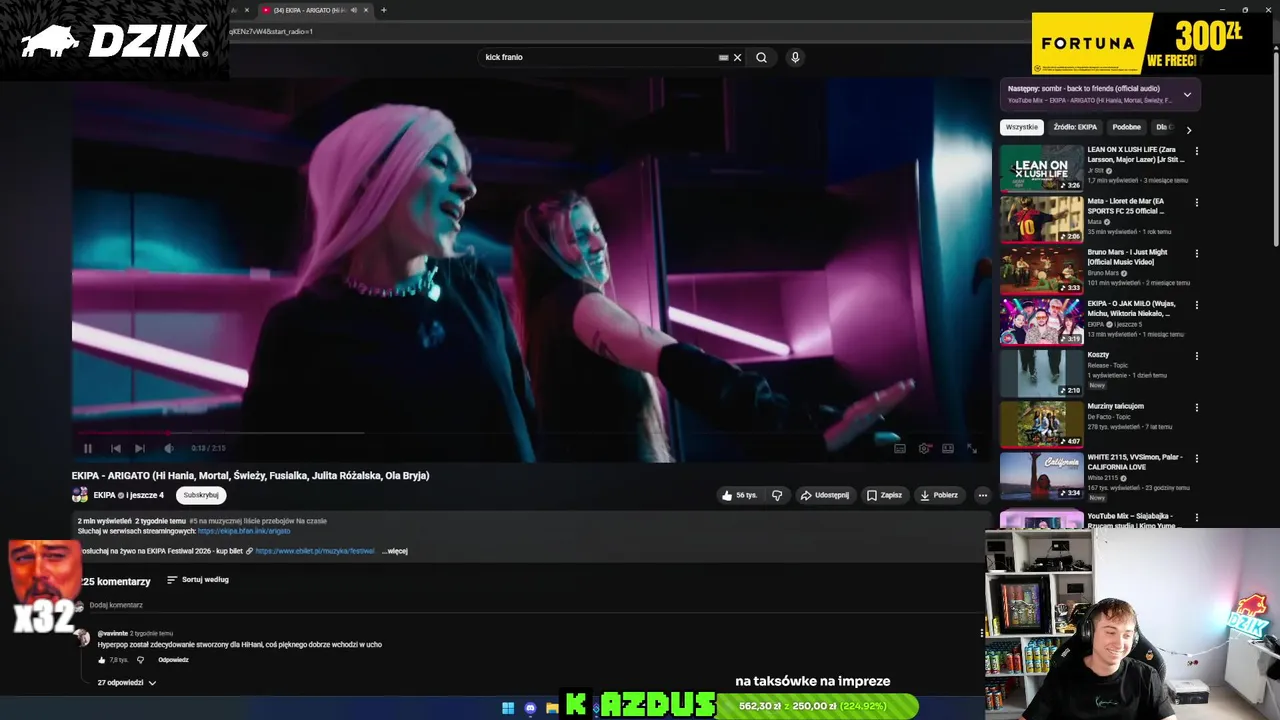
Task: Select the Podobne filter chip
Action: click(1126, 127)
